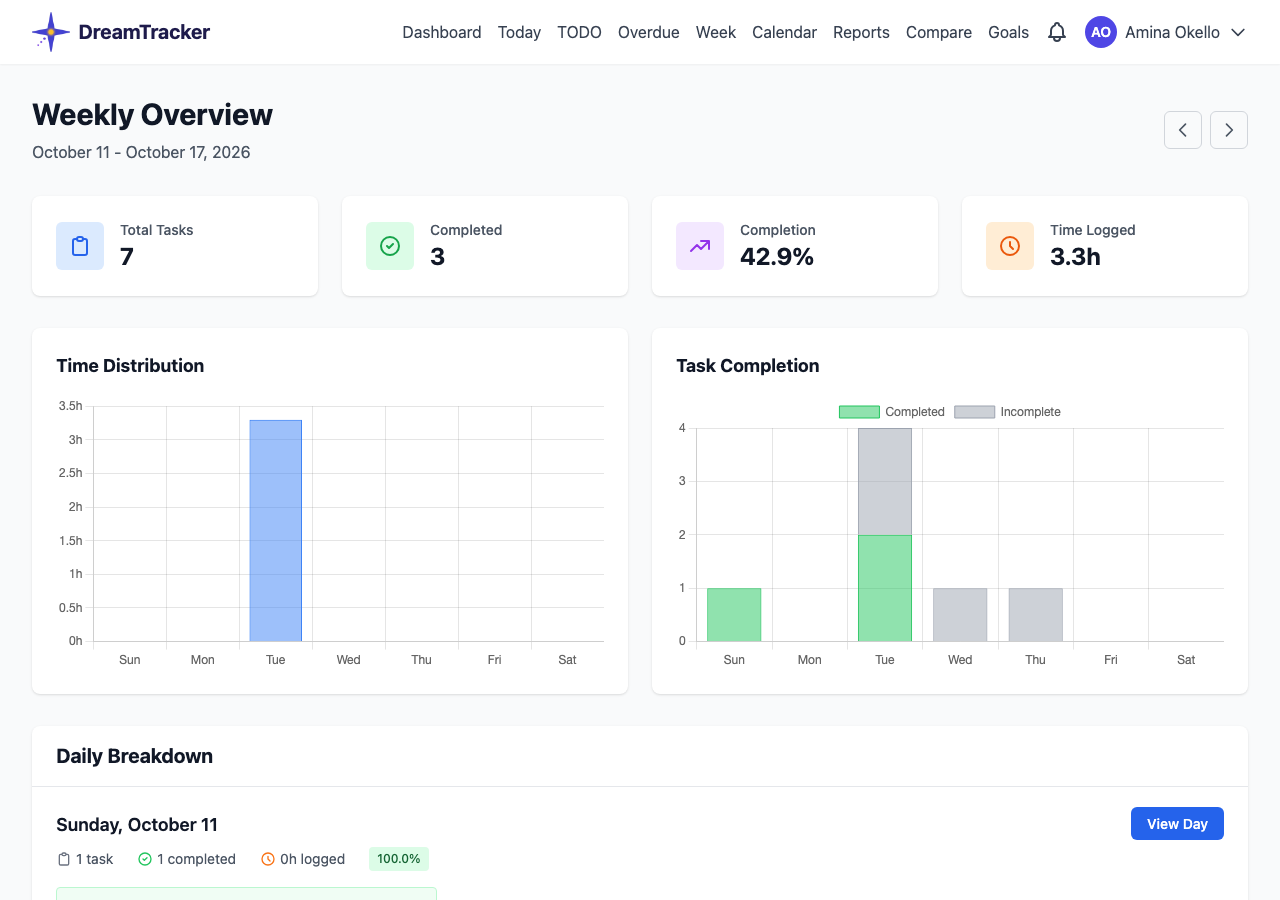The image size is (1280, 900).
Task: Click the October 11 - October 17, 2026 date range
Action: pyautogui.click(x=141, y=152)
